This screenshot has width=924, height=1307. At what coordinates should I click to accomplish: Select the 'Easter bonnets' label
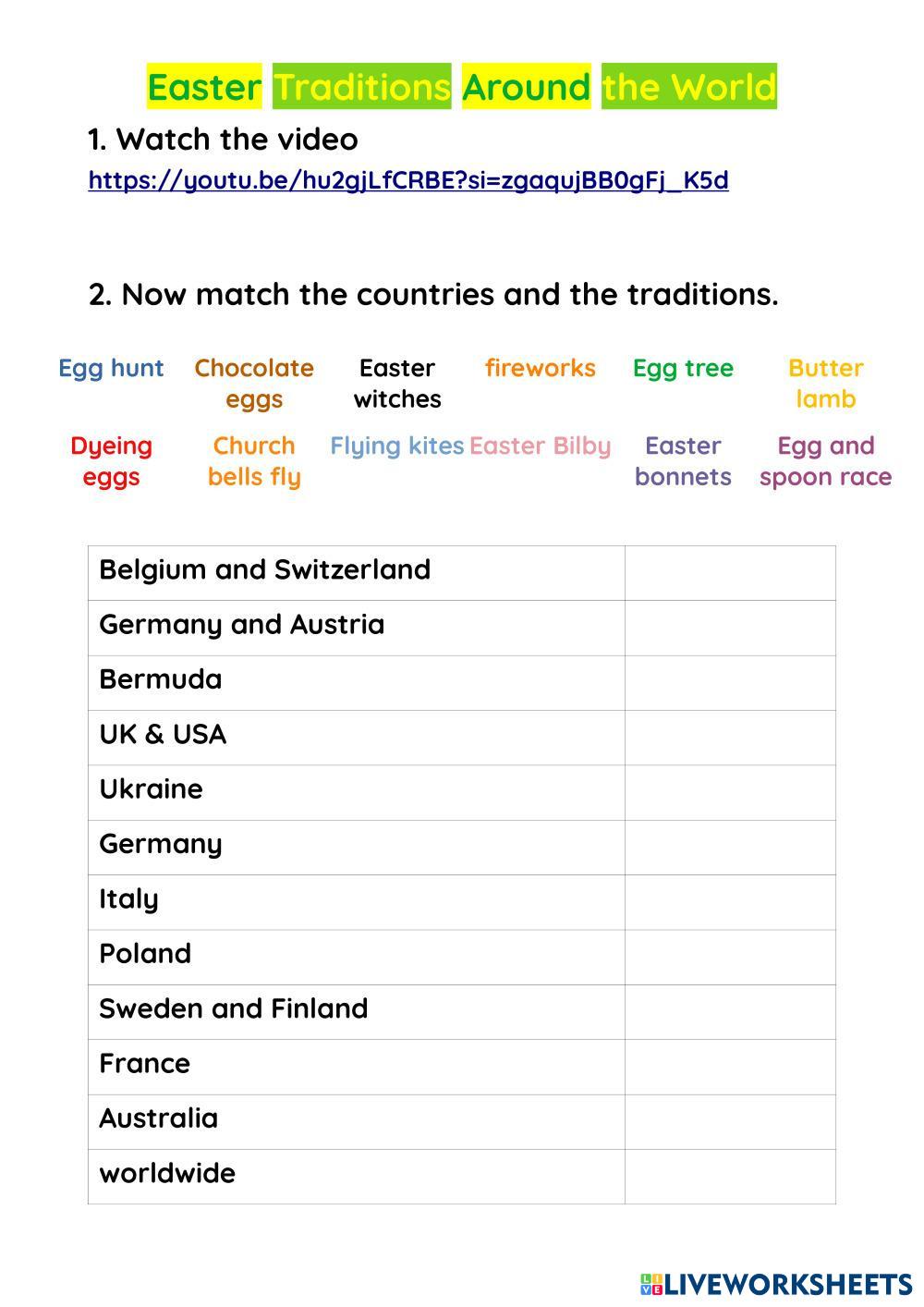click(683, 461)
